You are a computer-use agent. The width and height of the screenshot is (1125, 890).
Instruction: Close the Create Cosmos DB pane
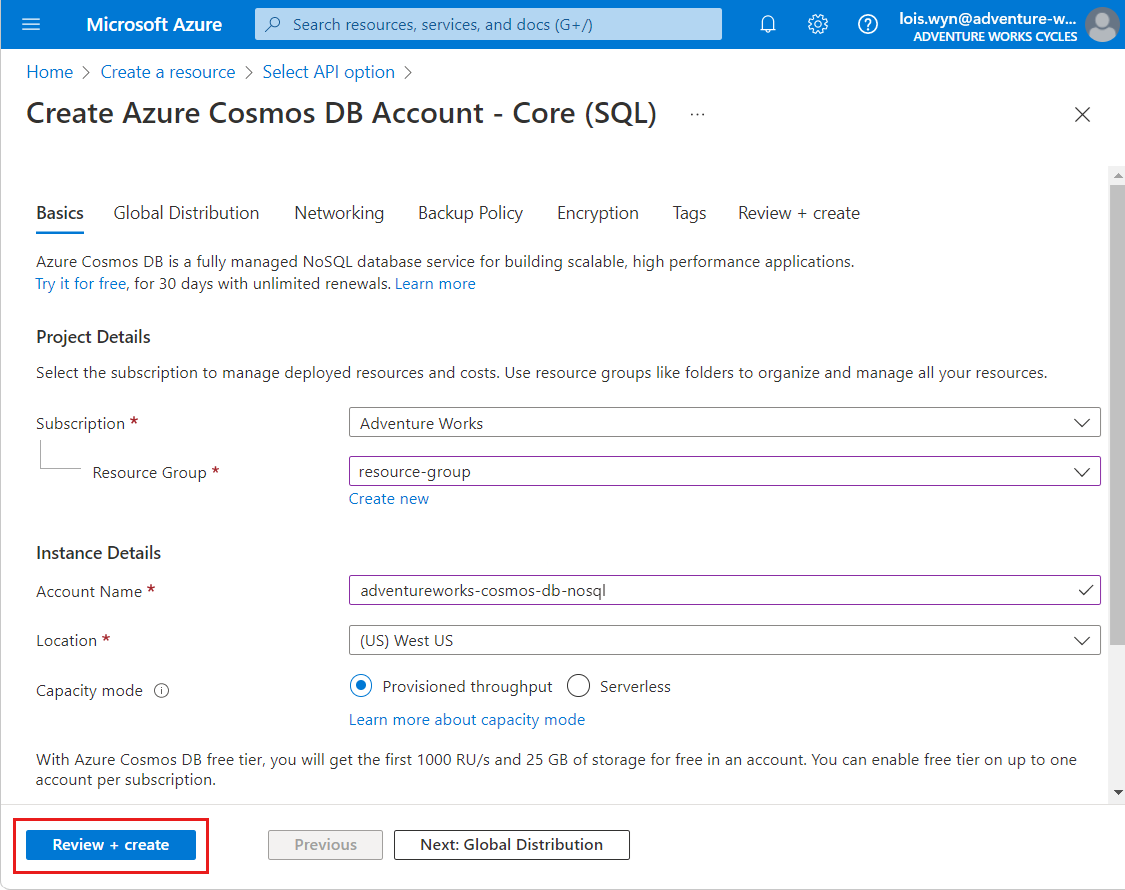pyautogui.click(x=1082, y=115)
